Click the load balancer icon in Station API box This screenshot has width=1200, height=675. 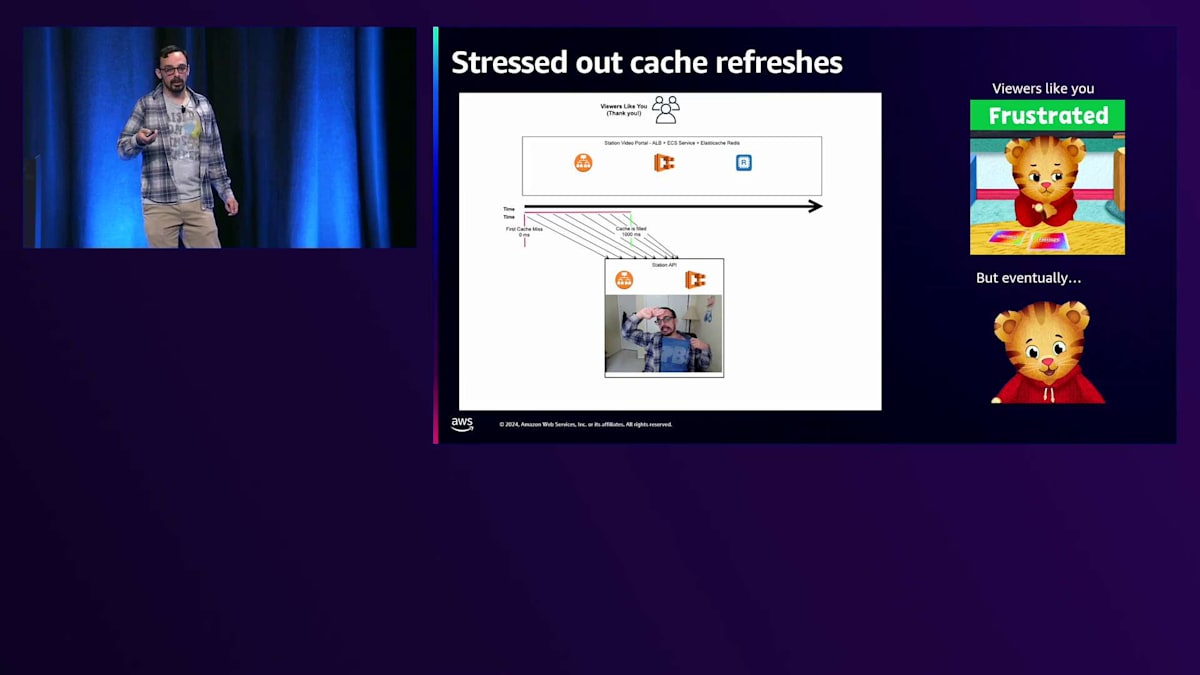point(624,280)
